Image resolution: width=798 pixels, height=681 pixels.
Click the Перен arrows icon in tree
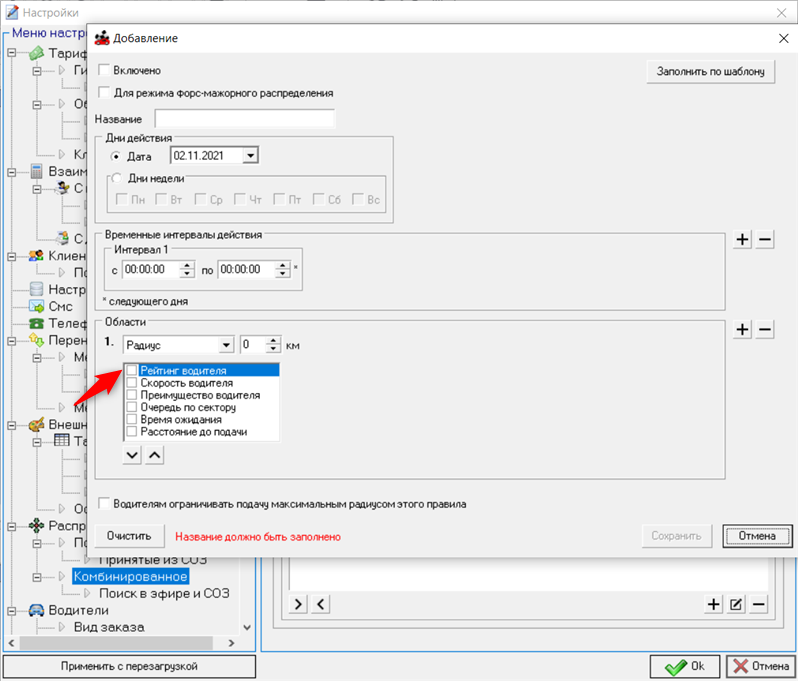pyautogui.click(x=36, y=339)
